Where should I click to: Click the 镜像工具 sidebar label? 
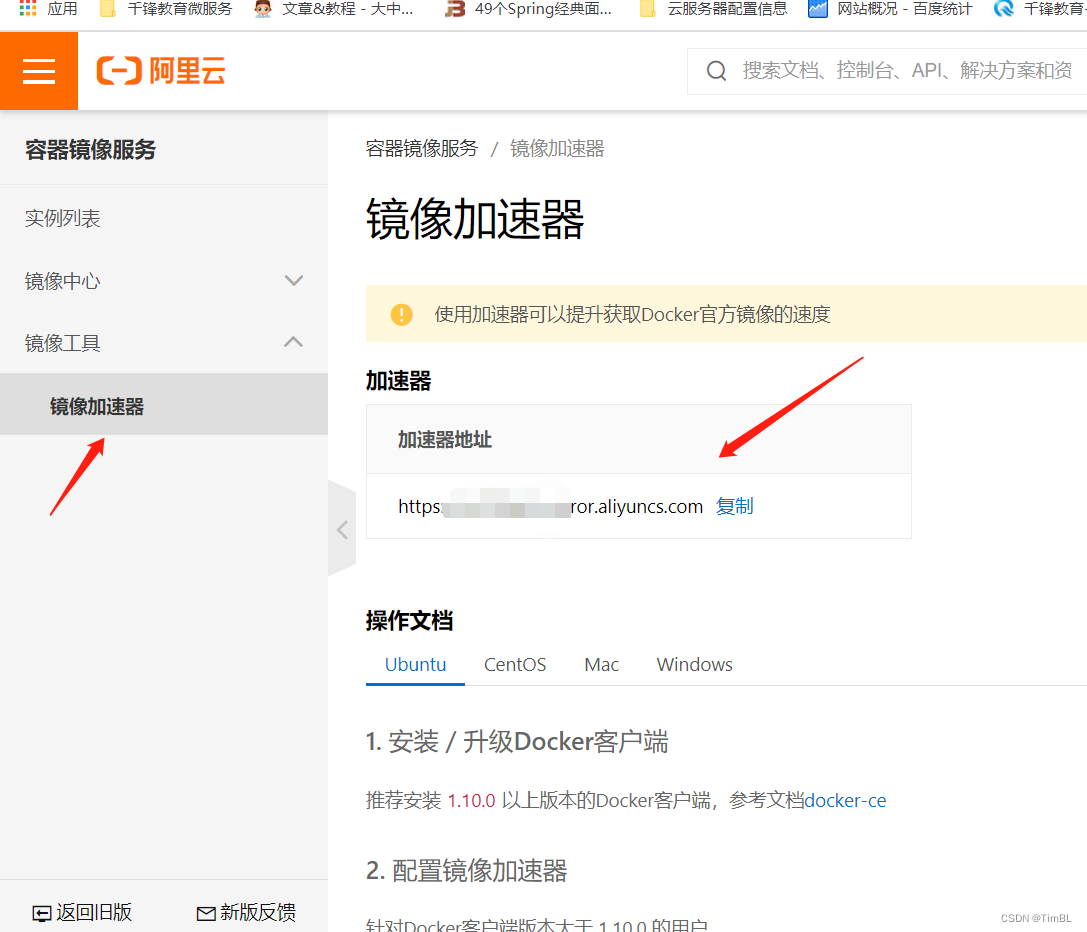click(62, 343)
